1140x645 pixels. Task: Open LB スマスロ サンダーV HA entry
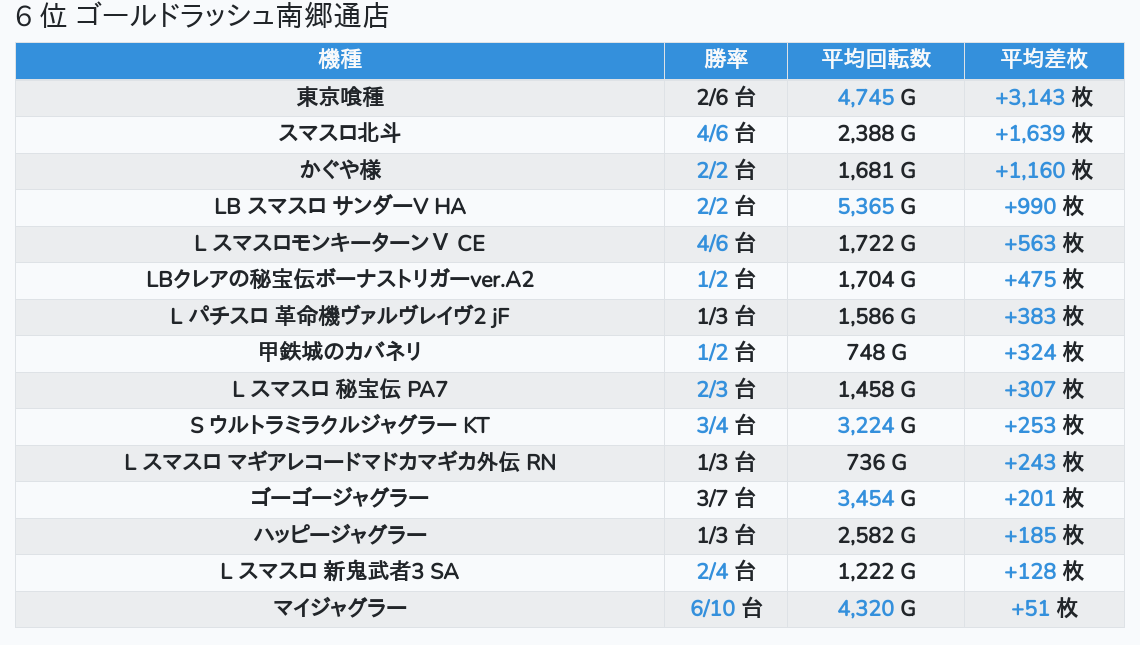[340, 207]
